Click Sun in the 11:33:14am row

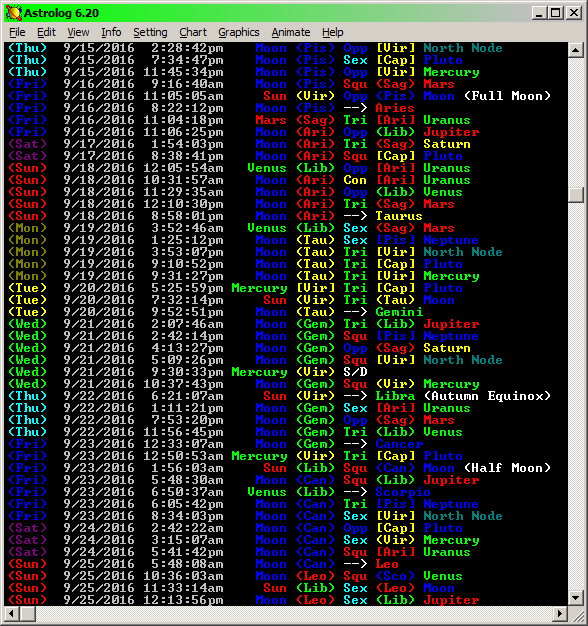click(x=275, y=588)
